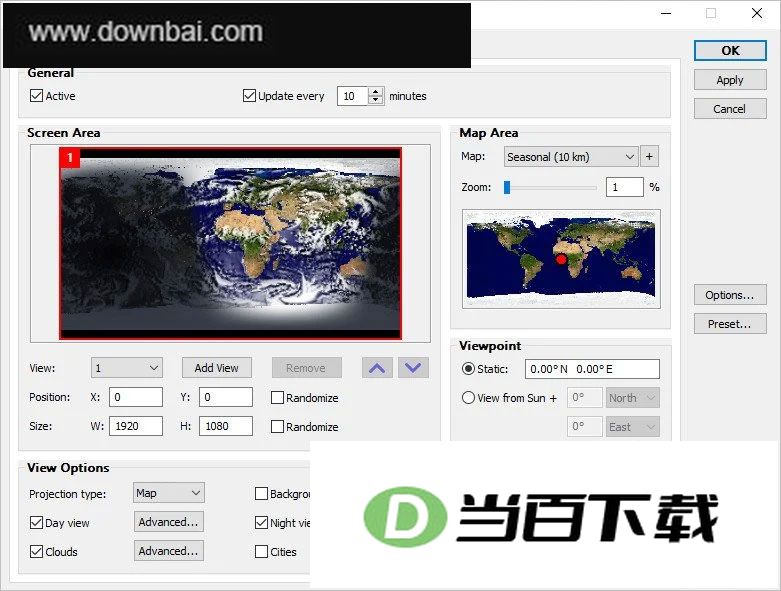Open the North direction dropdown
Screen dimensions: 781x591
tap(633, 398)
